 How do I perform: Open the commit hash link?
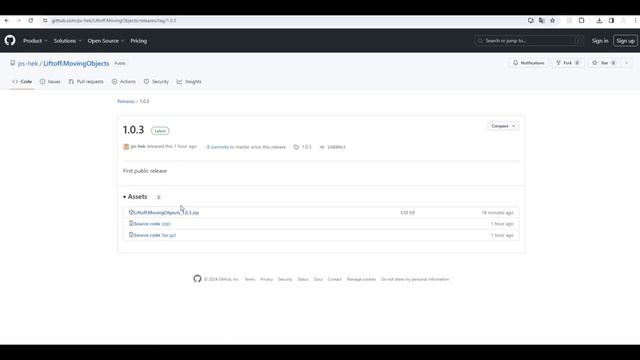pyautogui.click(x=336, y=147)
